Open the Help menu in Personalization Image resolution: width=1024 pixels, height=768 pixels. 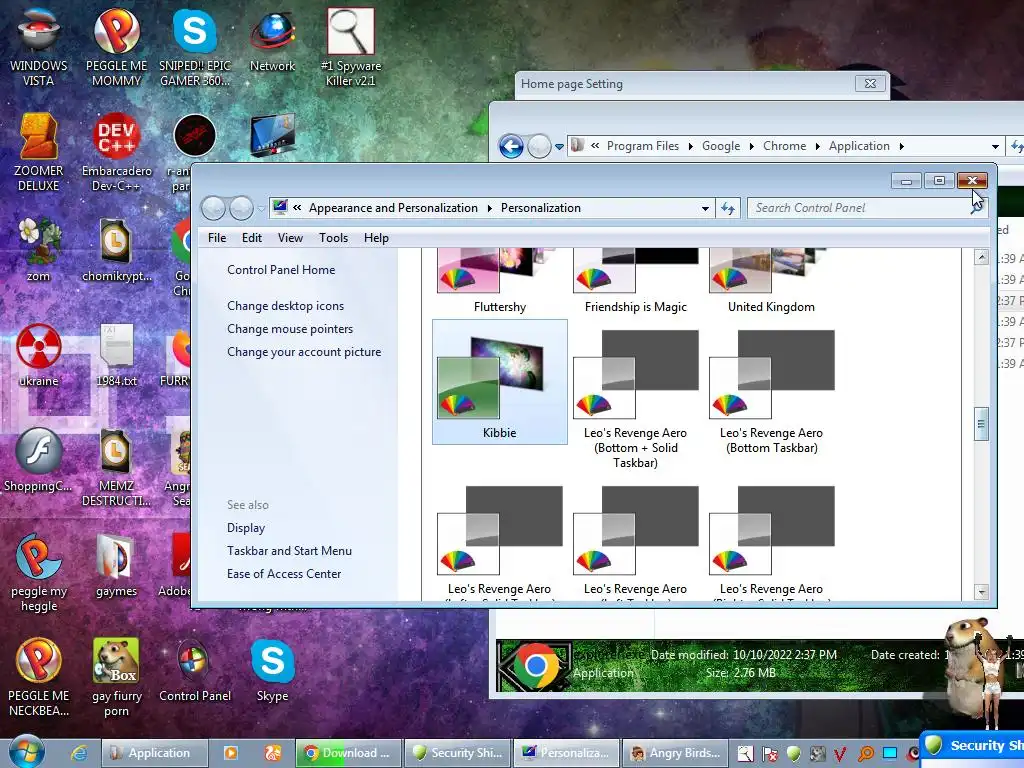(x=376, y=238)
